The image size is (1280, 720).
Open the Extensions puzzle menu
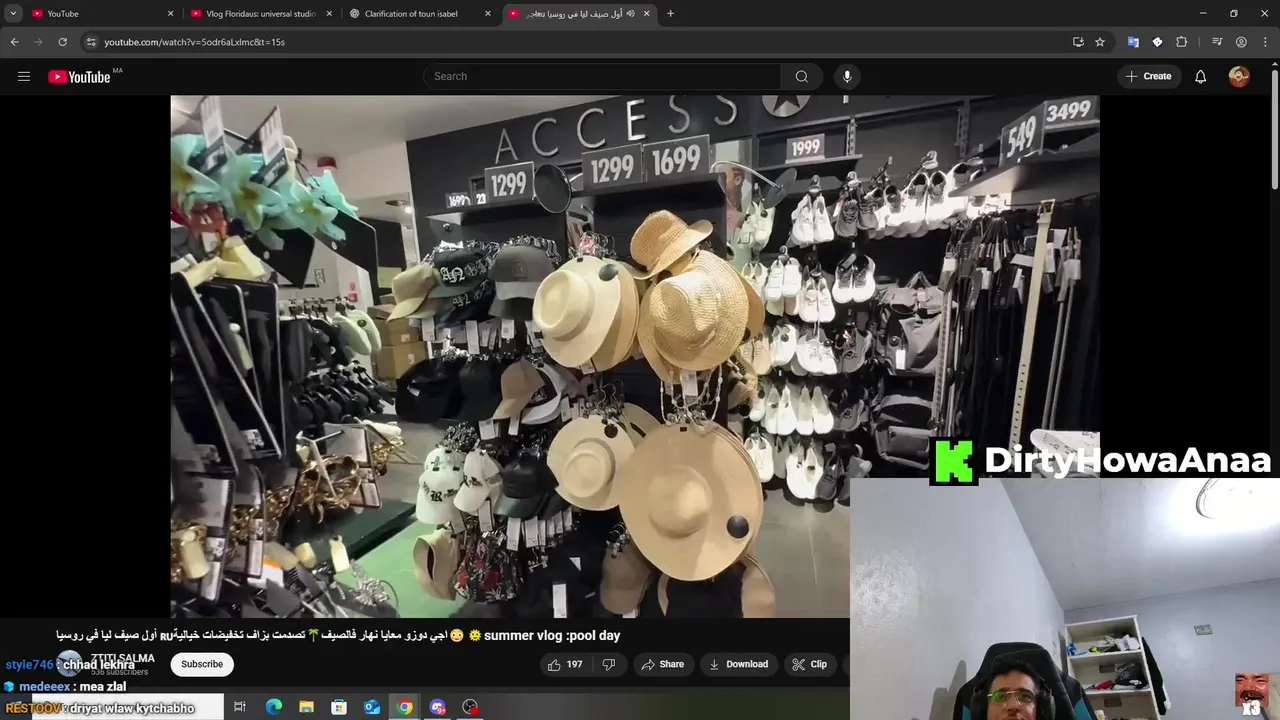coord(1181,42)
